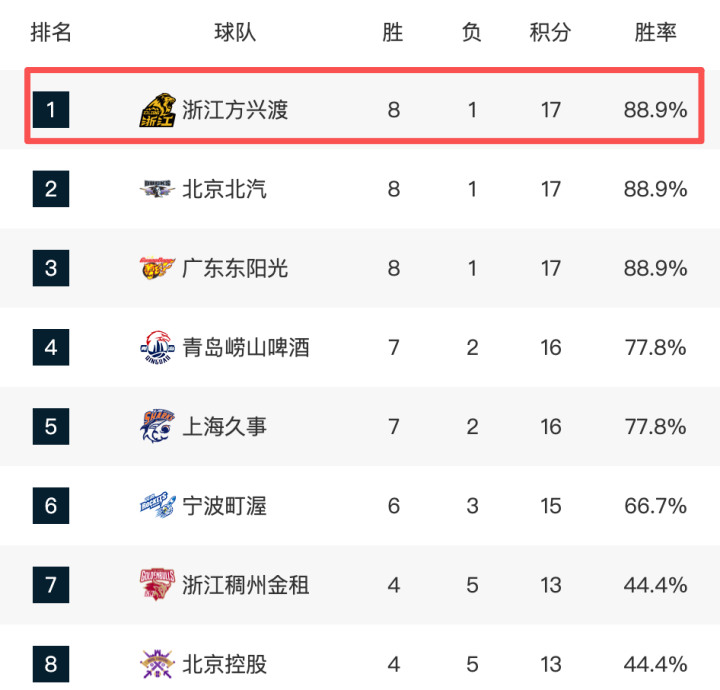The width and height of the screenshot is (720, 690).
Task: Open the 上海久事 team name link
Action: 224,426
